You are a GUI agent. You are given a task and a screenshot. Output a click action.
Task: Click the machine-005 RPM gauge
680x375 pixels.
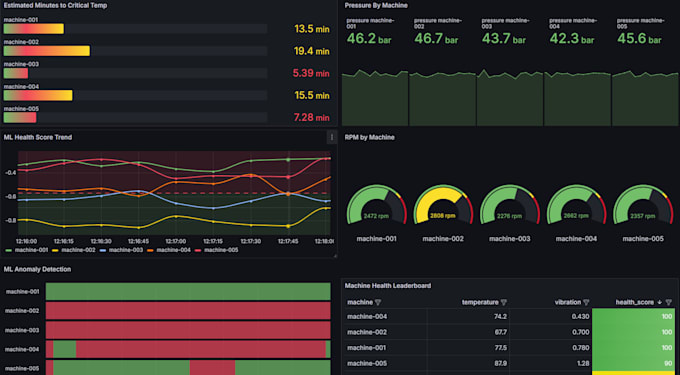[643, 204]
